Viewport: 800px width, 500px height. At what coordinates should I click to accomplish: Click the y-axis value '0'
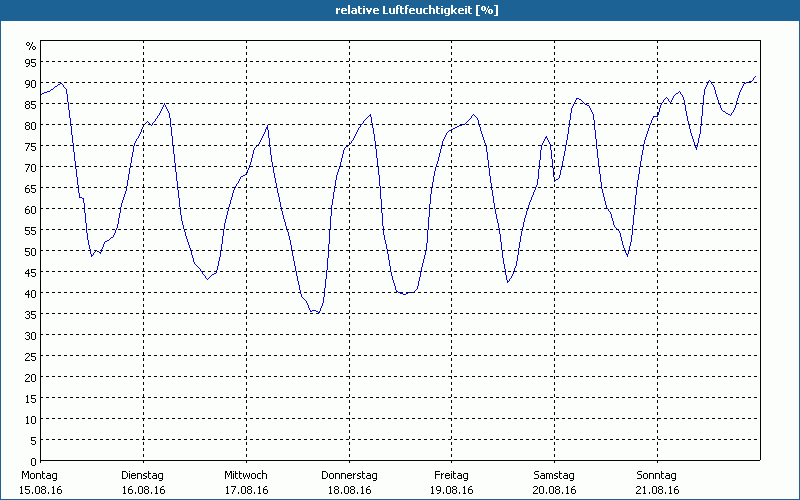34,461
